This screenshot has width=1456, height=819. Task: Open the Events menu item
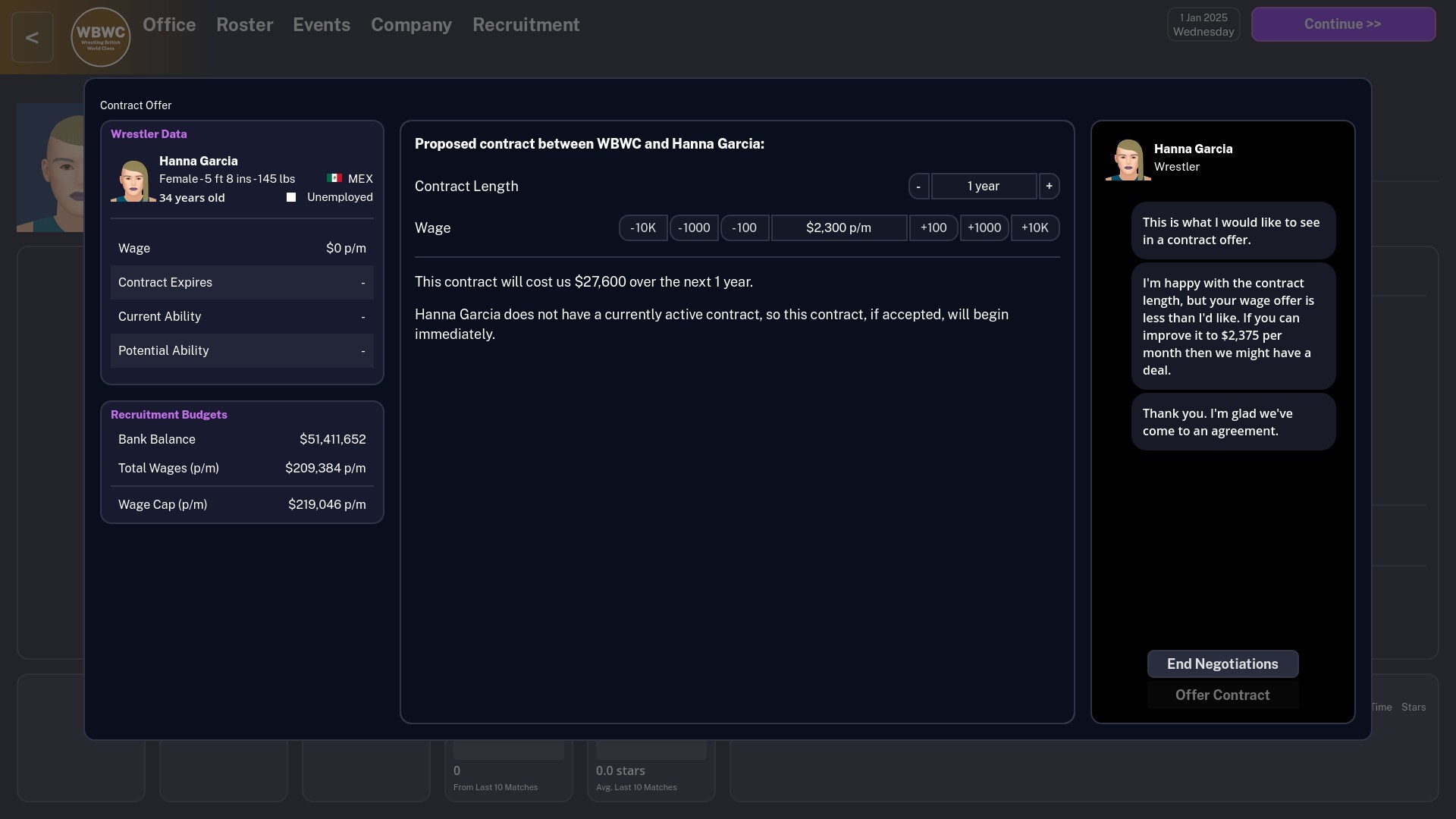[x=322, y=24]
